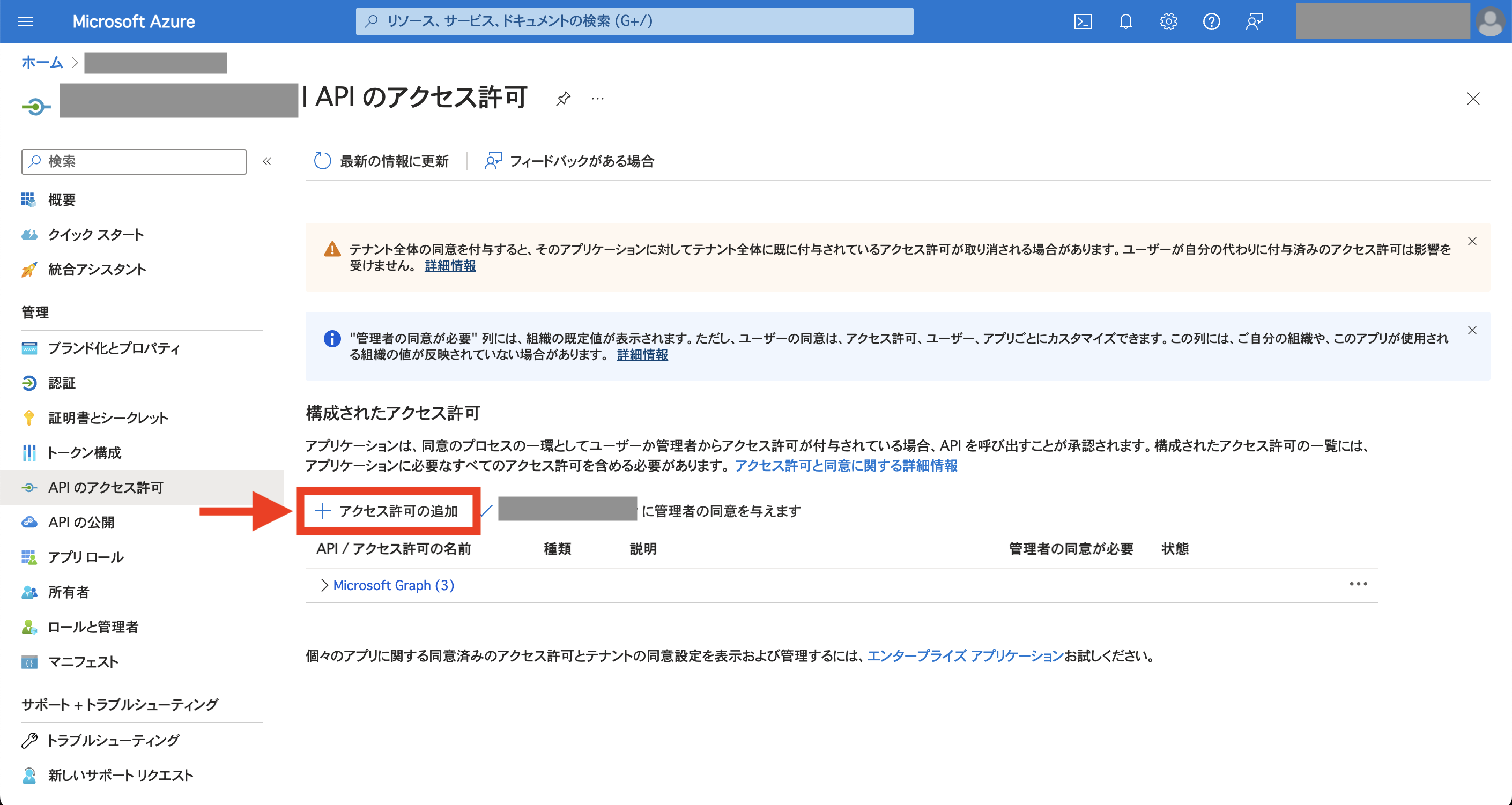Click API / アクセス許可の名前 column header
The image size is (1512, 805).
(x=394, y=549)
